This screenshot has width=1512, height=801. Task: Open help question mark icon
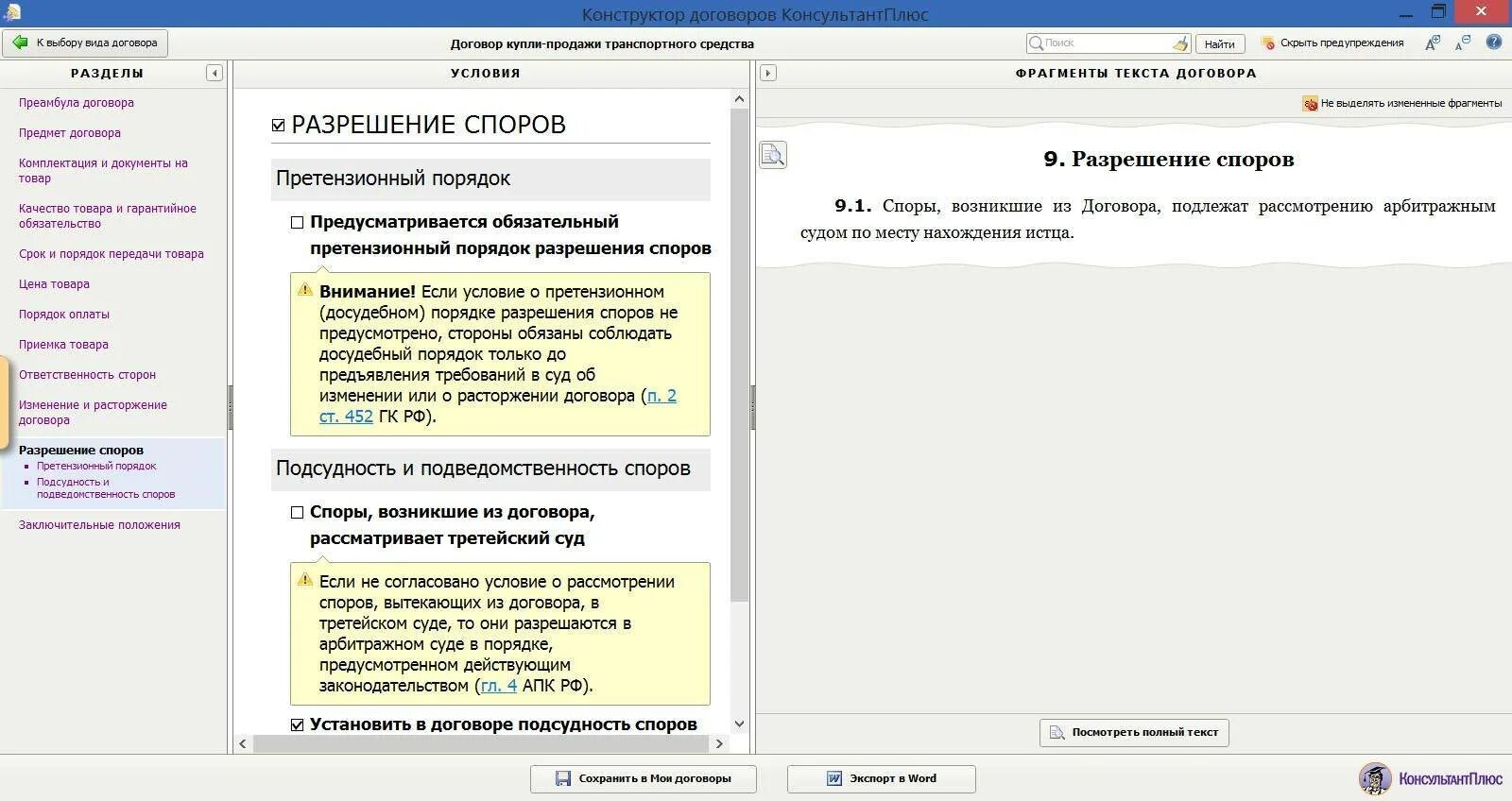click(x=1493, y=43)
